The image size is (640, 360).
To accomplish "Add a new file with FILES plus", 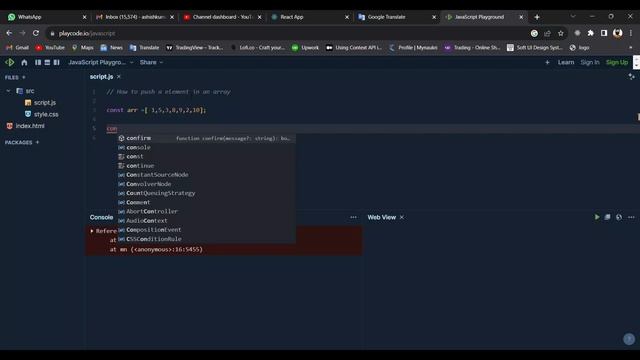I will click(24, 77).
